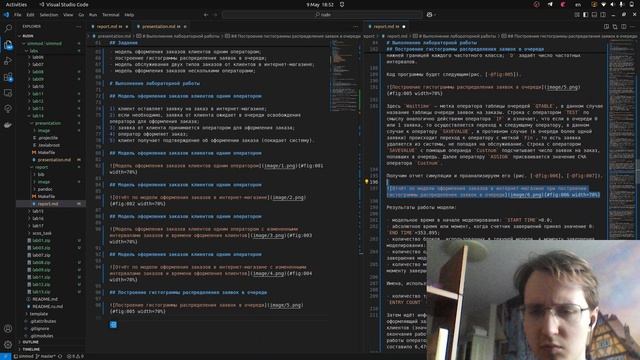Open the Selection menu
Image resolution: width=640 pixels, height=360 pixels.
(x=49, y=15)
